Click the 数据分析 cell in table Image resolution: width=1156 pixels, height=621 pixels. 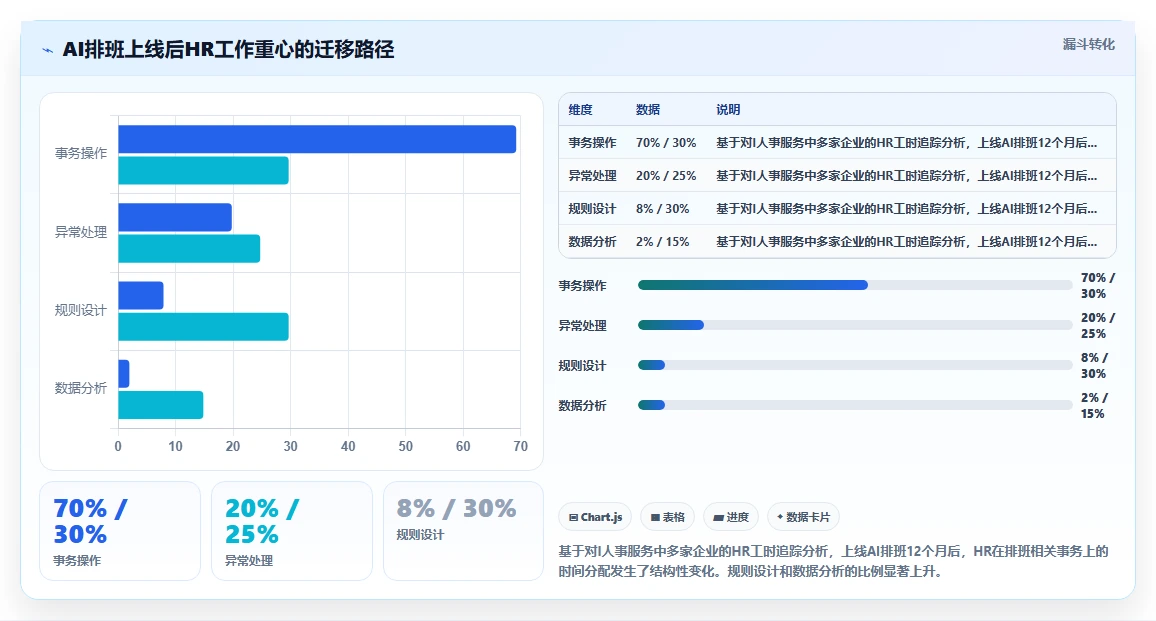[x=592, y=242]
